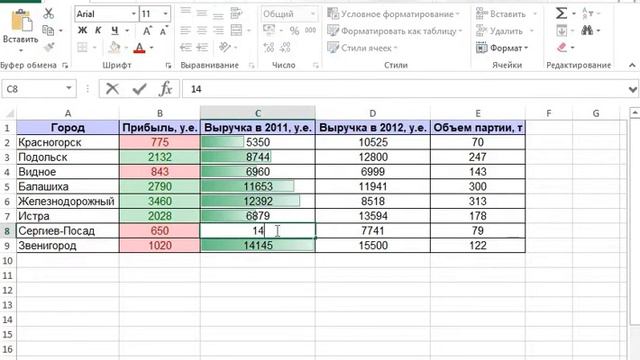
Task: Cancel the cell entry with the X button
Action: pos(112,89)
